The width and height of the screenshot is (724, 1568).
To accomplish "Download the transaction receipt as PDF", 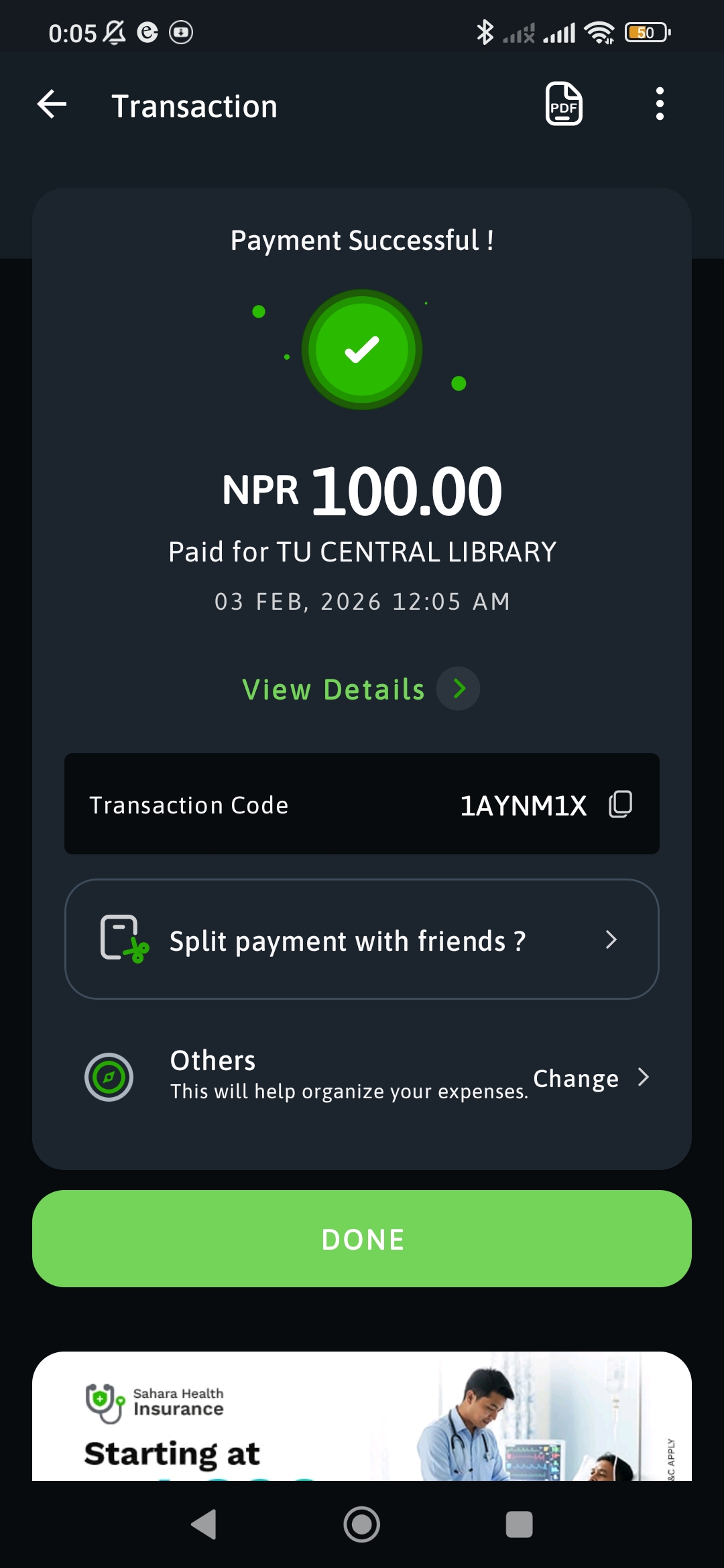I will click(x=564, y=105).
